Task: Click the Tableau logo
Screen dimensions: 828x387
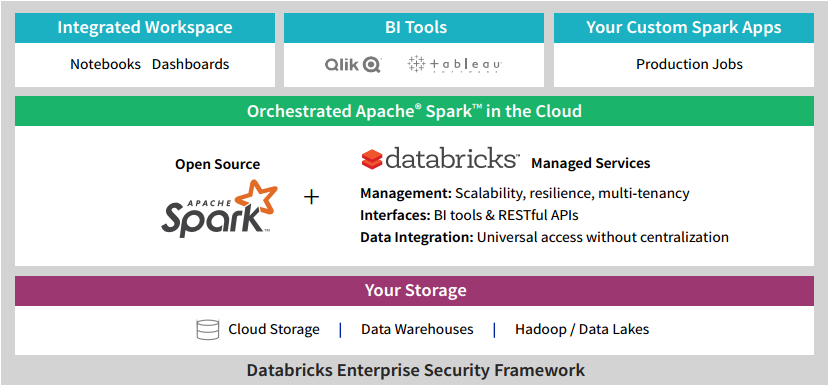Action: (454, 64)
